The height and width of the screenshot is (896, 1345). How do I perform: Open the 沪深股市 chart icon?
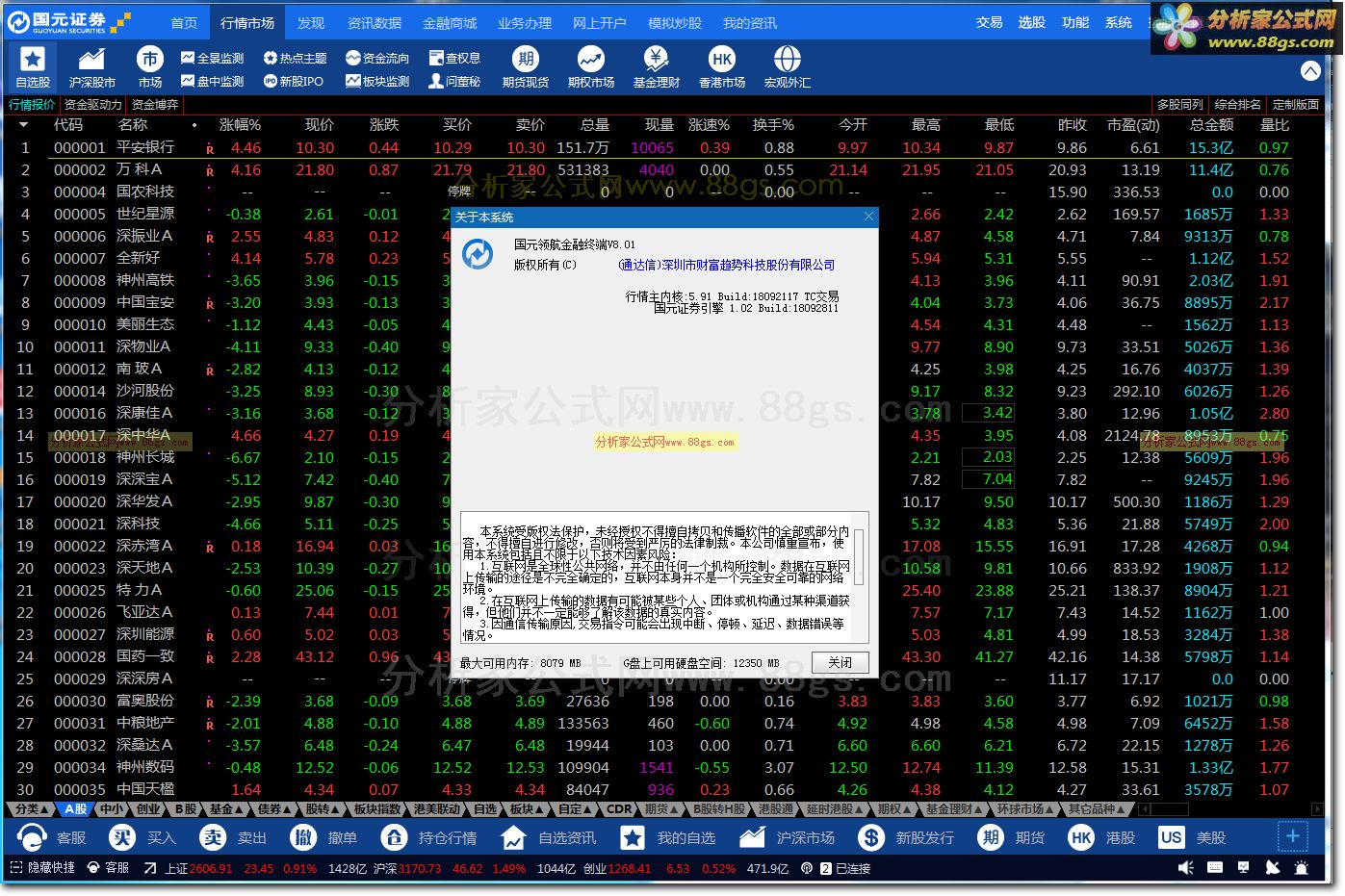[x=92, y=67]
